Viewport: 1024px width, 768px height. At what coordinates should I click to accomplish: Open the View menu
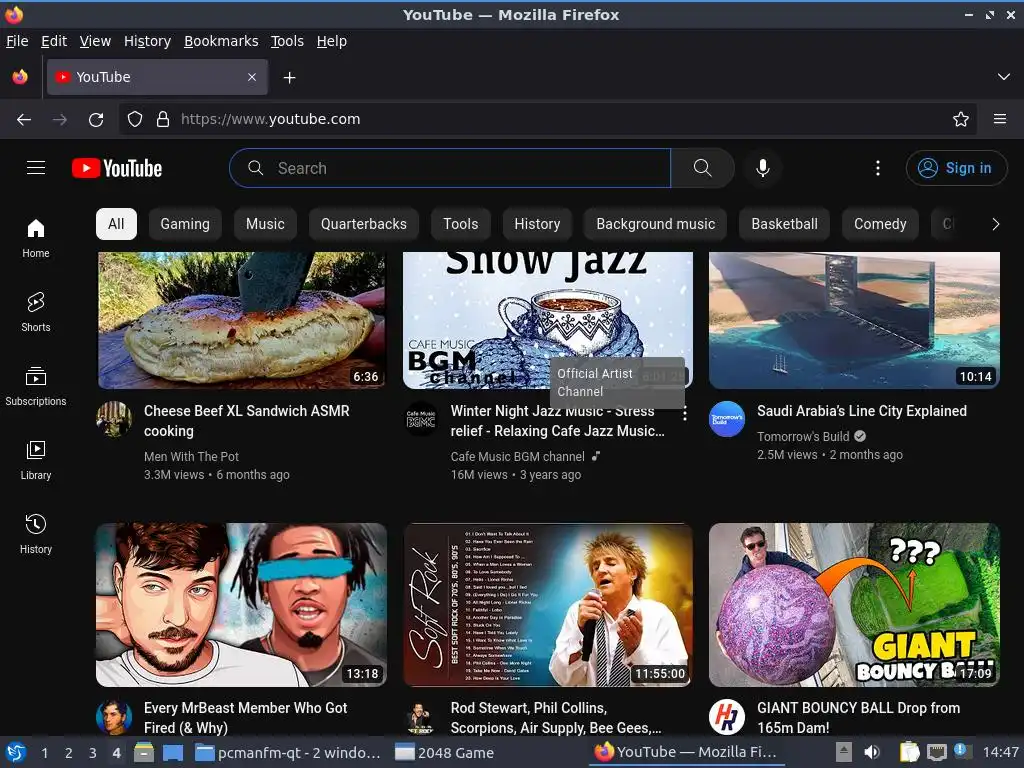click(x=95, y=41)
